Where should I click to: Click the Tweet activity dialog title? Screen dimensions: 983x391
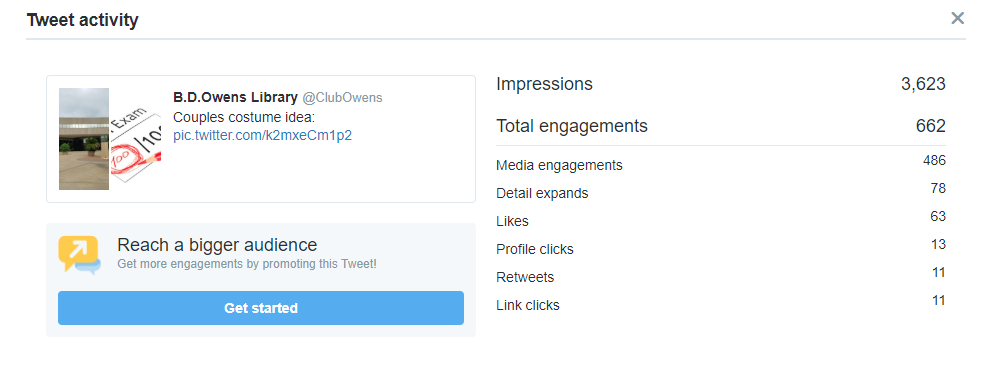click(82, 20)
